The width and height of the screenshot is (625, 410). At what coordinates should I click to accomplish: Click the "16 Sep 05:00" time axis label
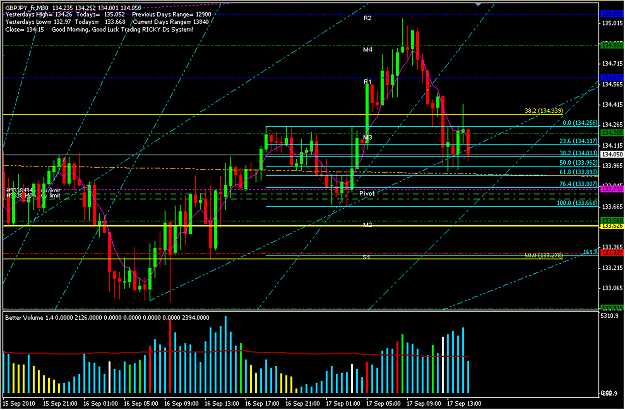pyautogui.click(x=140, y=403)
